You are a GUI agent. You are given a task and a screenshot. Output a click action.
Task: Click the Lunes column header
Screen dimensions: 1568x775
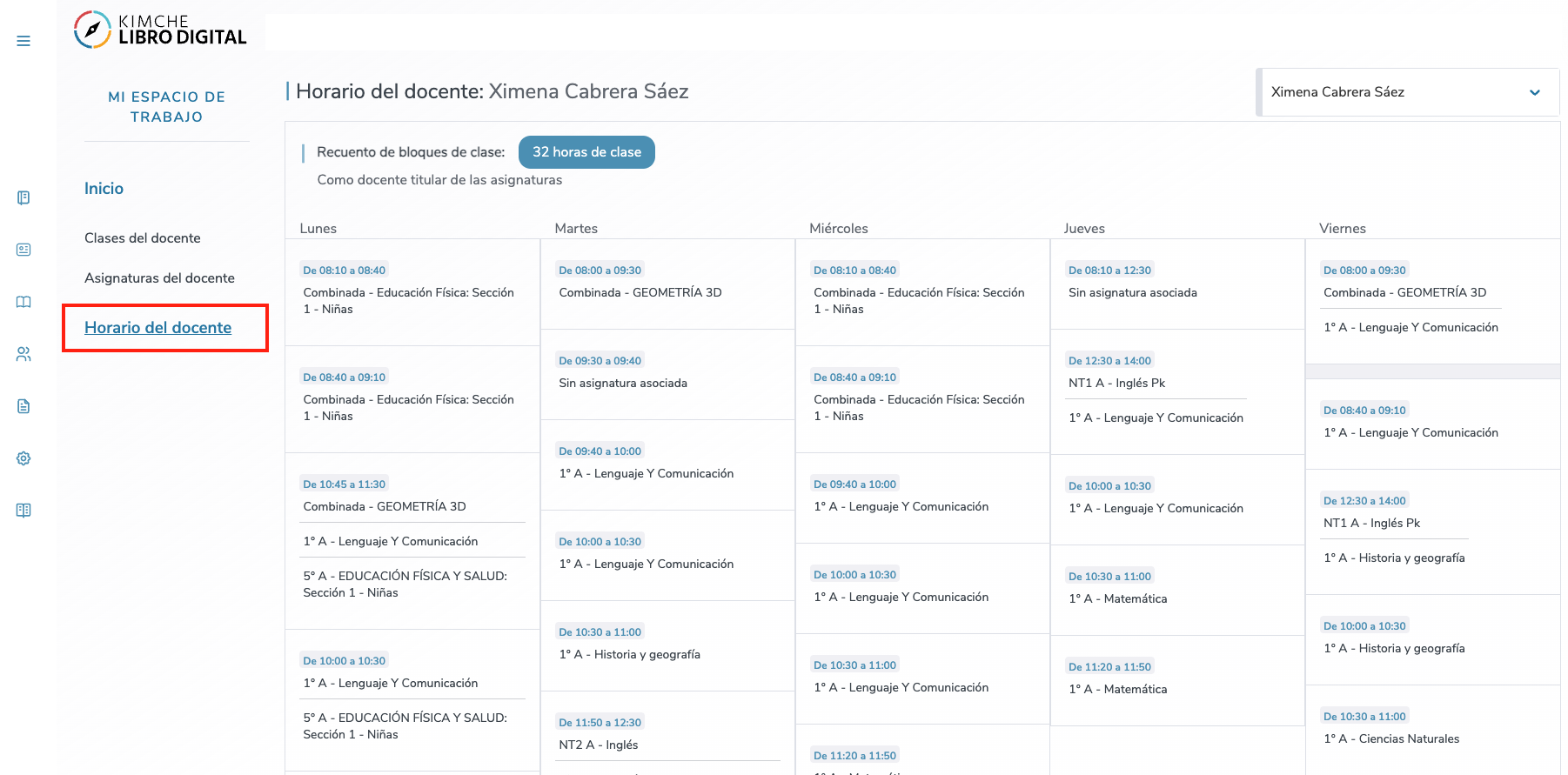tap(318, 229)
